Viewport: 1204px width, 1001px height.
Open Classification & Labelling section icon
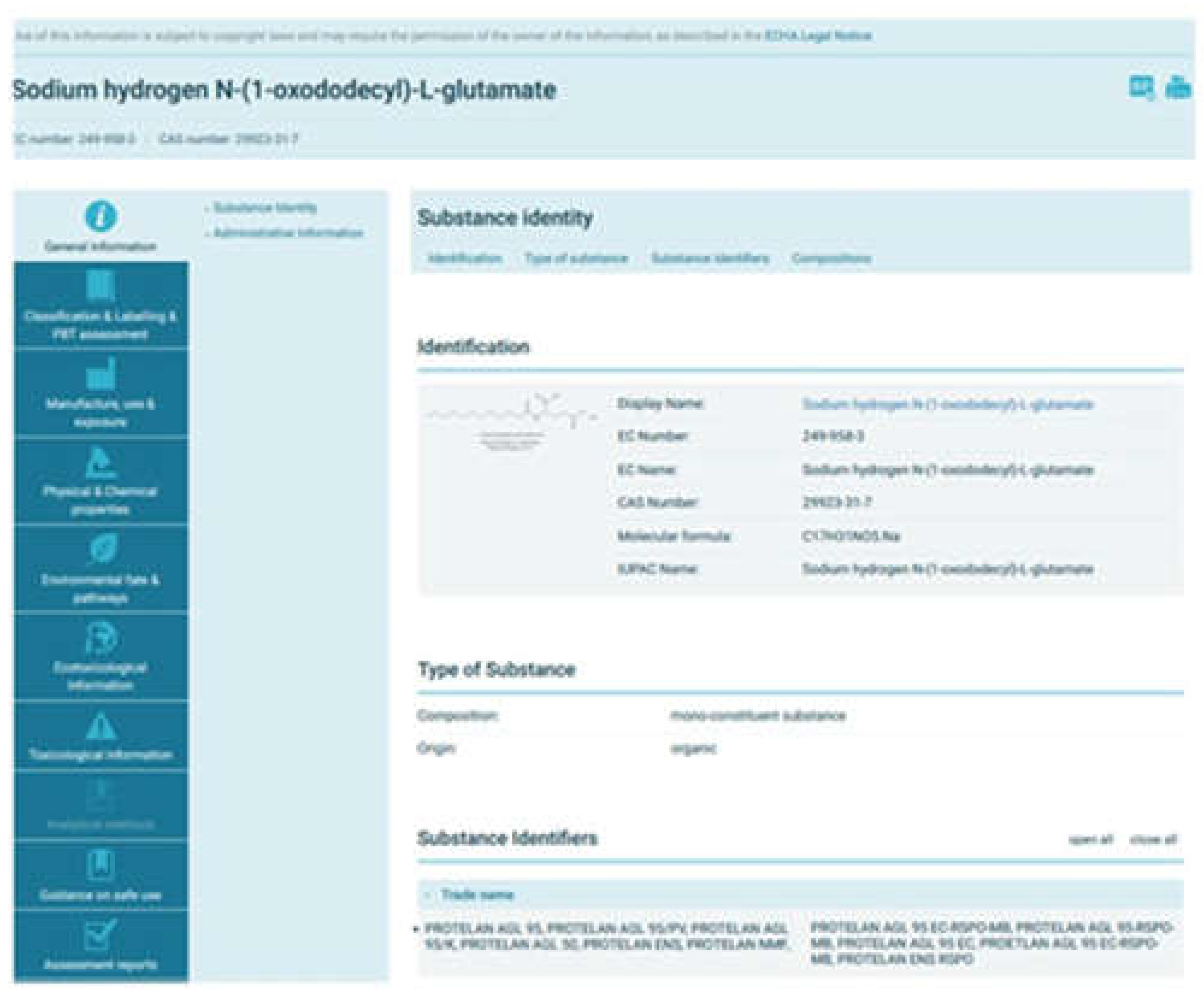click(101, 285)
